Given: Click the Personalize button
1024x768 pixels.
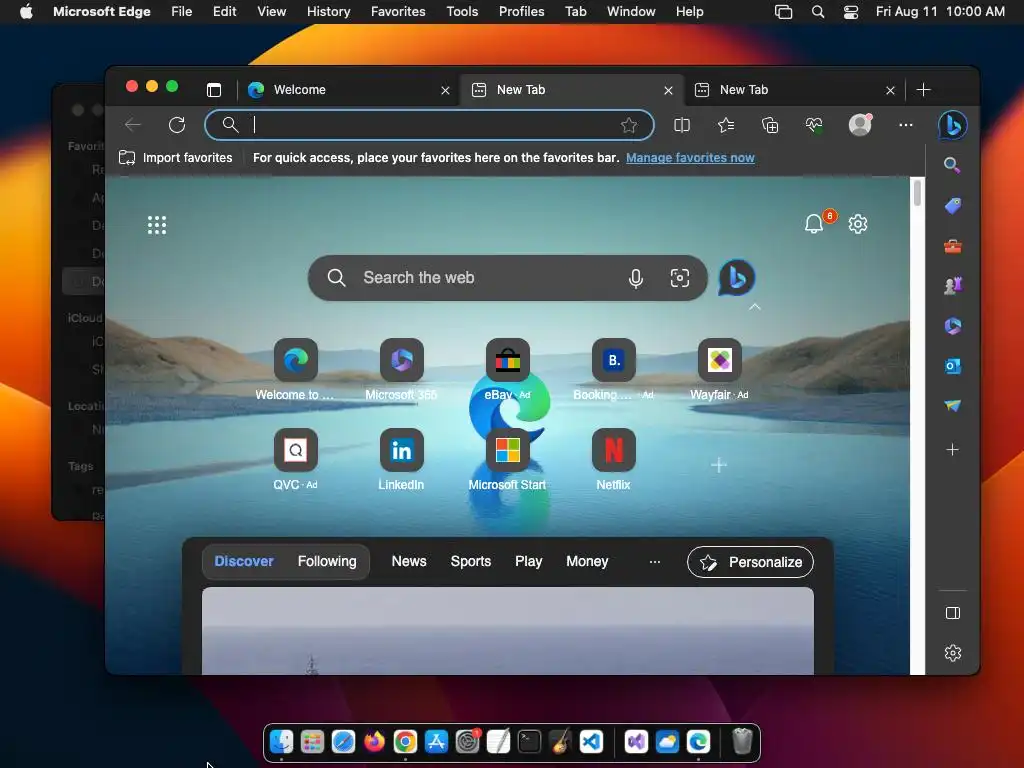Looking at the screenshot, I should [x=750, y=562].
